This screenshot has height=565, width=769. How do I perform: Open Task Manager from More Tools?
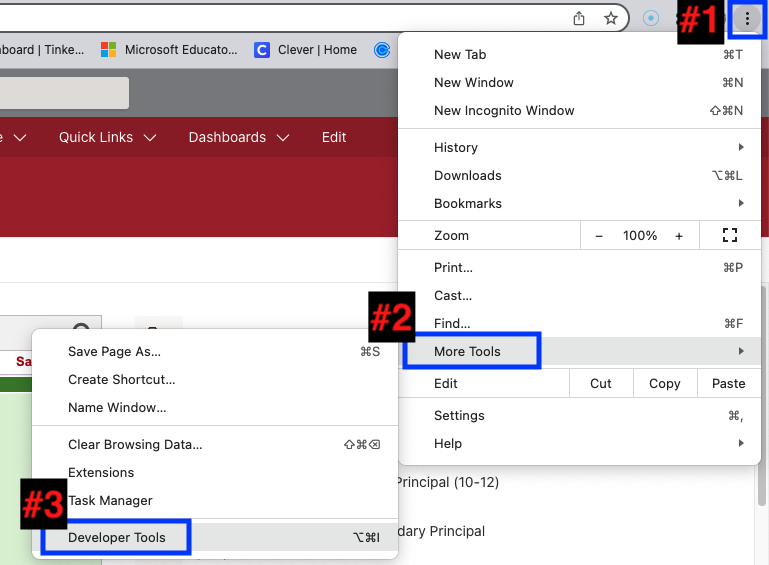point(110,500)
